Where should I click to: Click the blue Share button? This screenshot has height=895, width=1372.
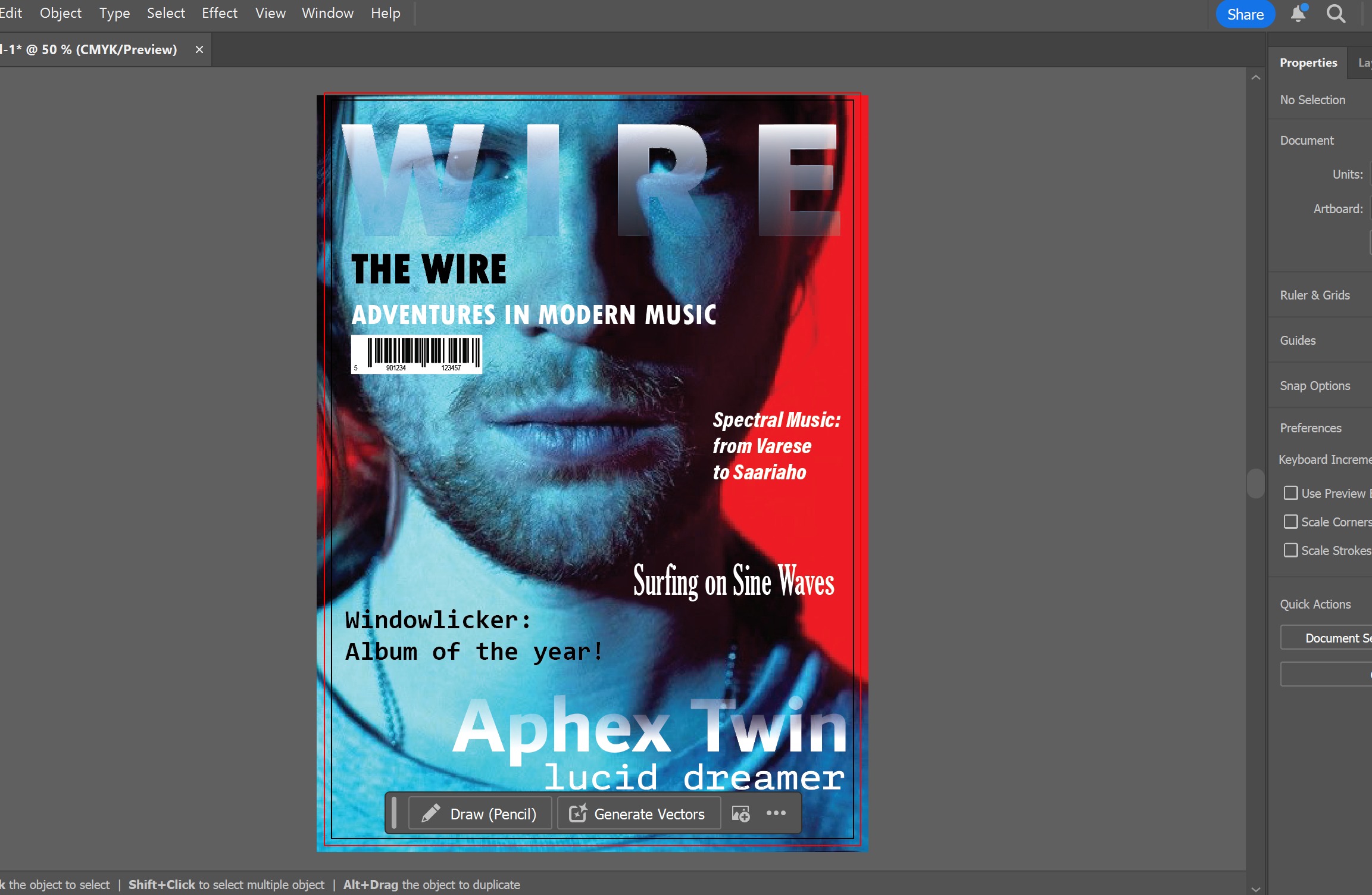[x=1245, y=14]
